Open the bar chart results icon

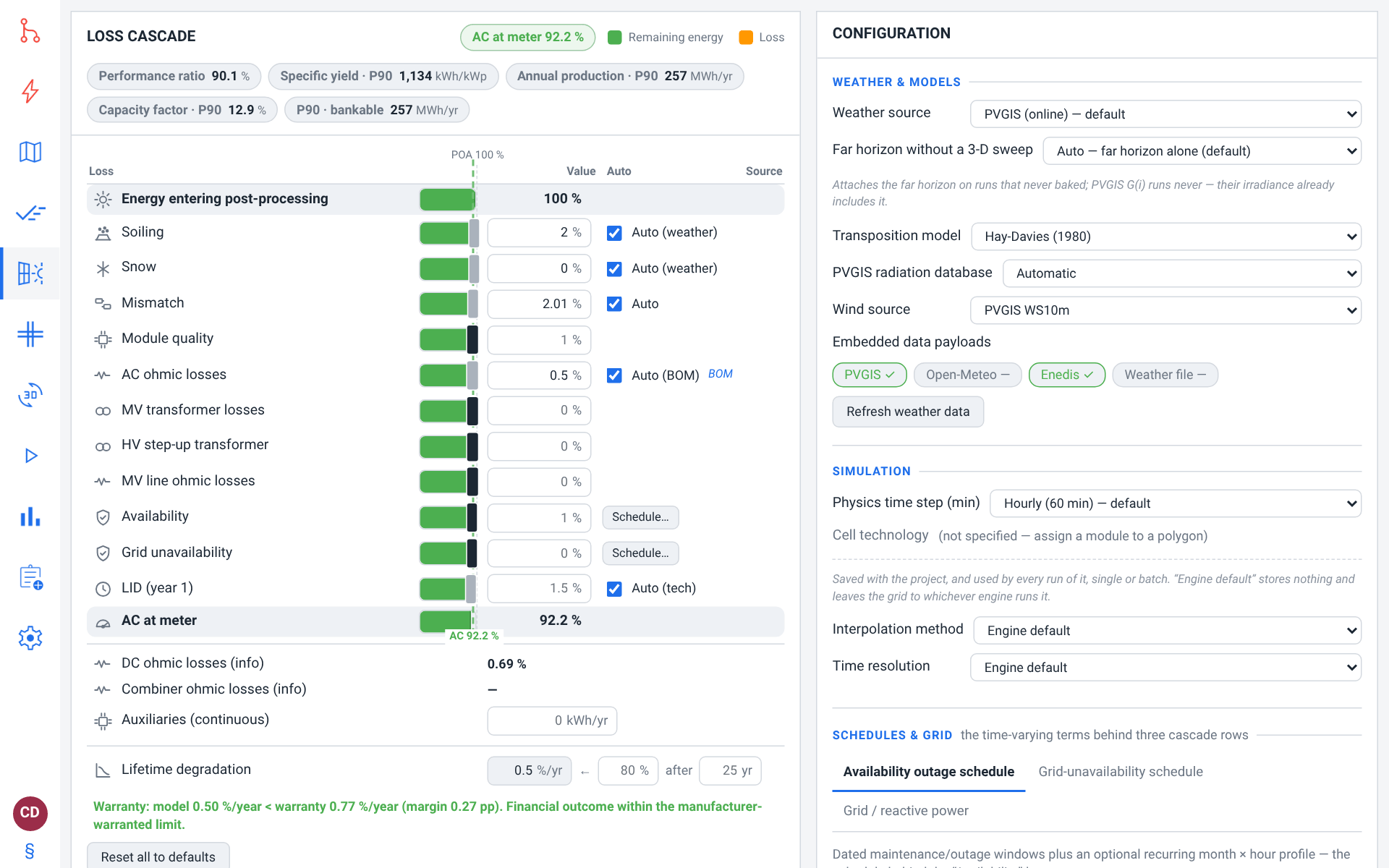[30, 516]
